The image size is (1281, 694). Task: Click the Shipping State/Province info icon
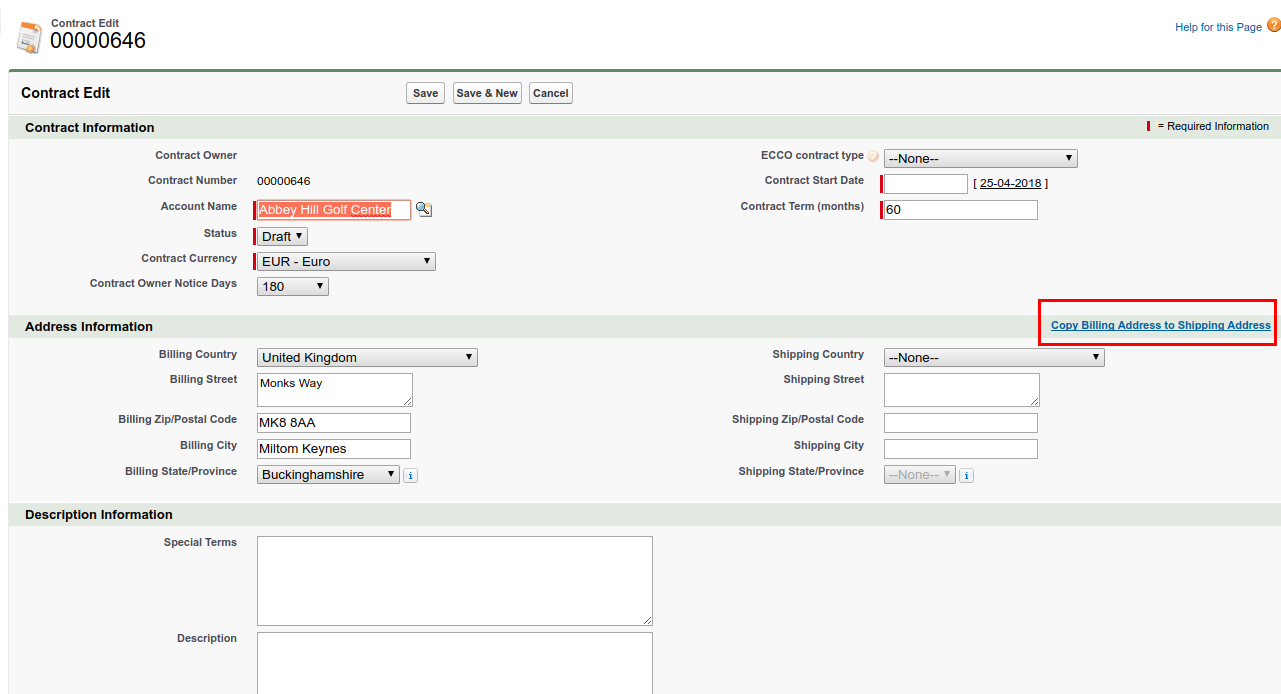click(x=966, y=476)
